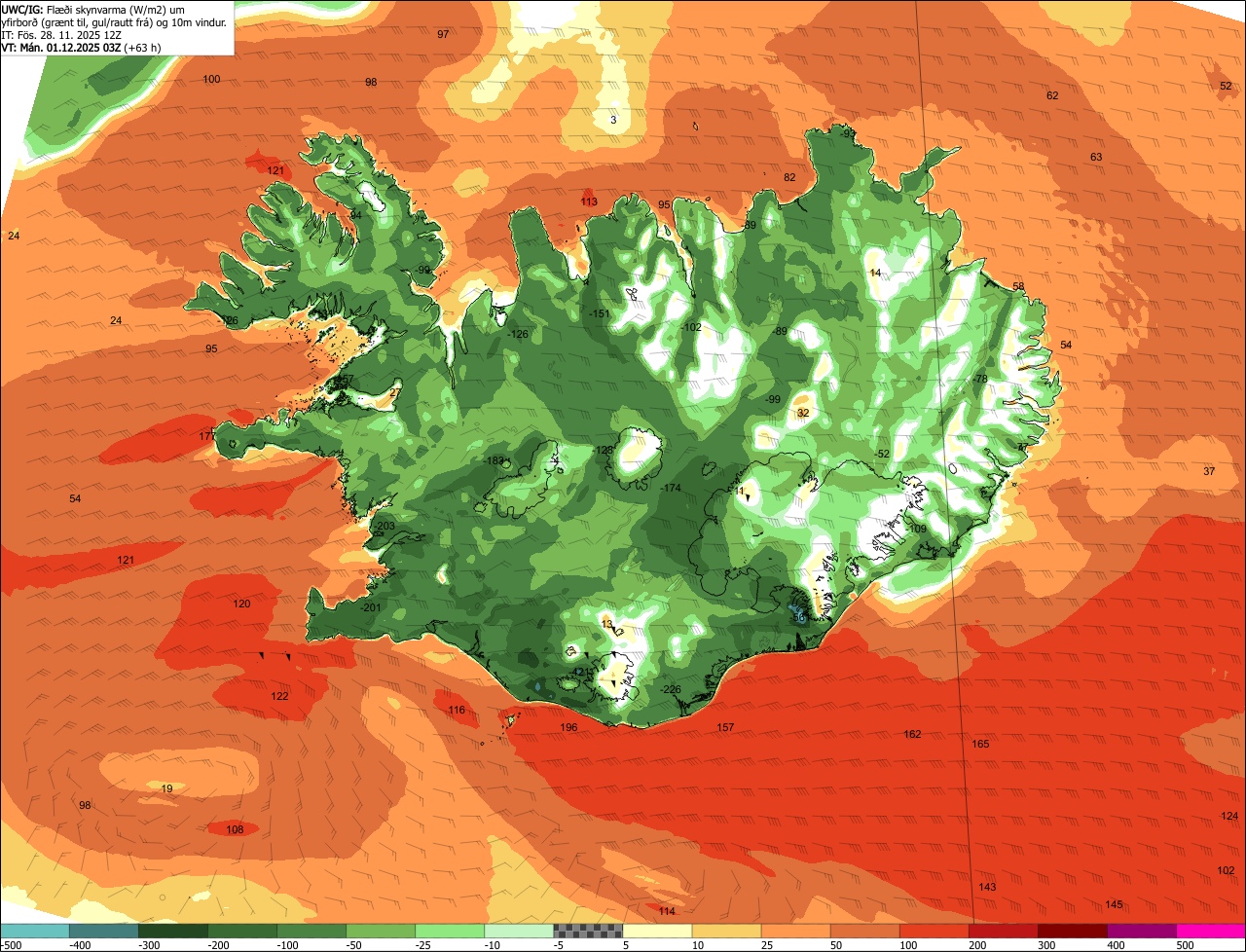The image size is (1246, 952).
Task: Click the dark red legend swatch between 300 and 400
Action: coord(1073,931)
